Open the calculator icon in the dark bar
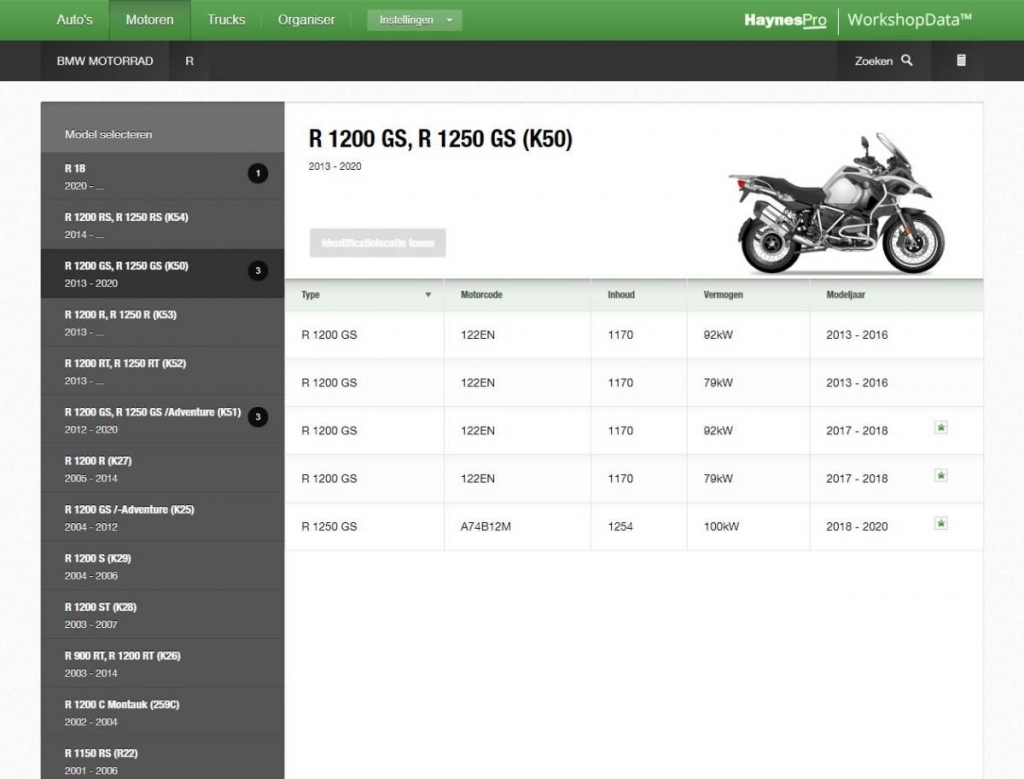The width and height of the screenshot is (1024, 779). [x=961, y=60]
